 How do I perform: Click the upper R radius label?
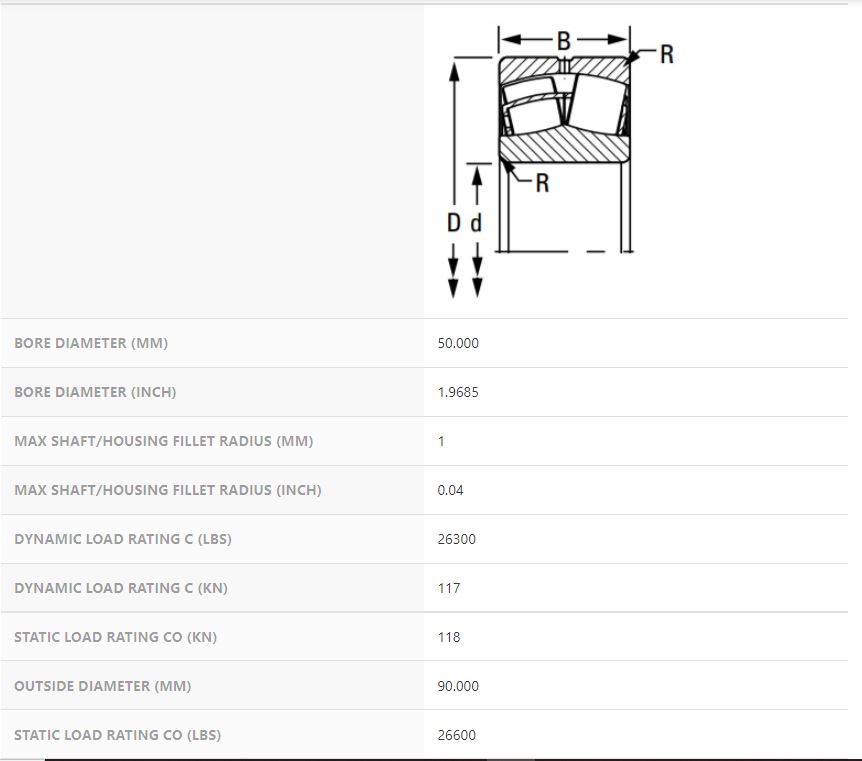click(x=667, y=55)
